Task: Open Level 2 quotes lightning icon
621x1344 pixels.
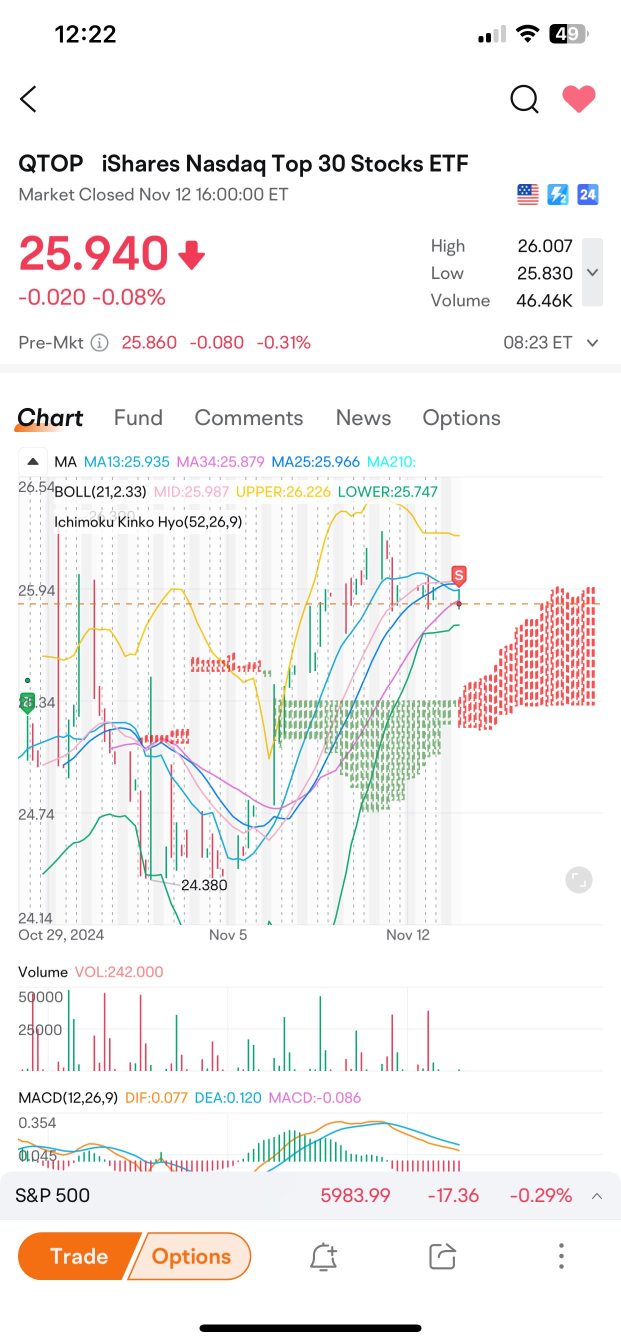Action: coord(557,194)
